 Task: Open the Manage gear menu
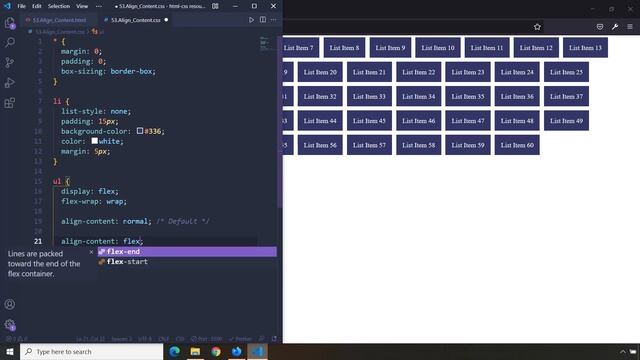pos(10,325)
